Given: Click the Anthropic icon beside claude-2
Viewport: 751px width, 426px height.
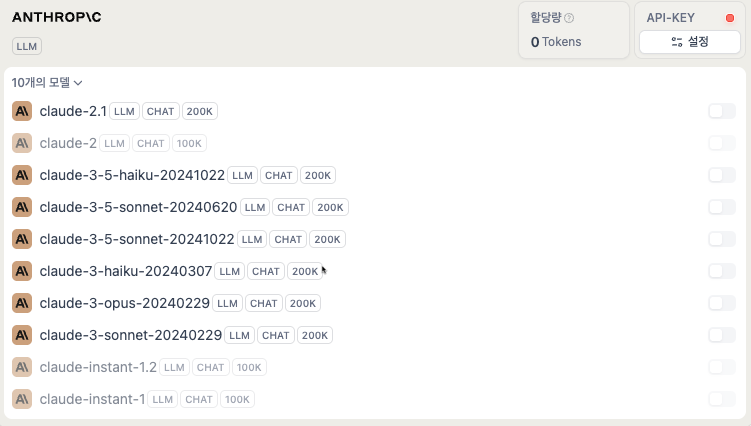Looking at the screenshot, I should (22, 143).
